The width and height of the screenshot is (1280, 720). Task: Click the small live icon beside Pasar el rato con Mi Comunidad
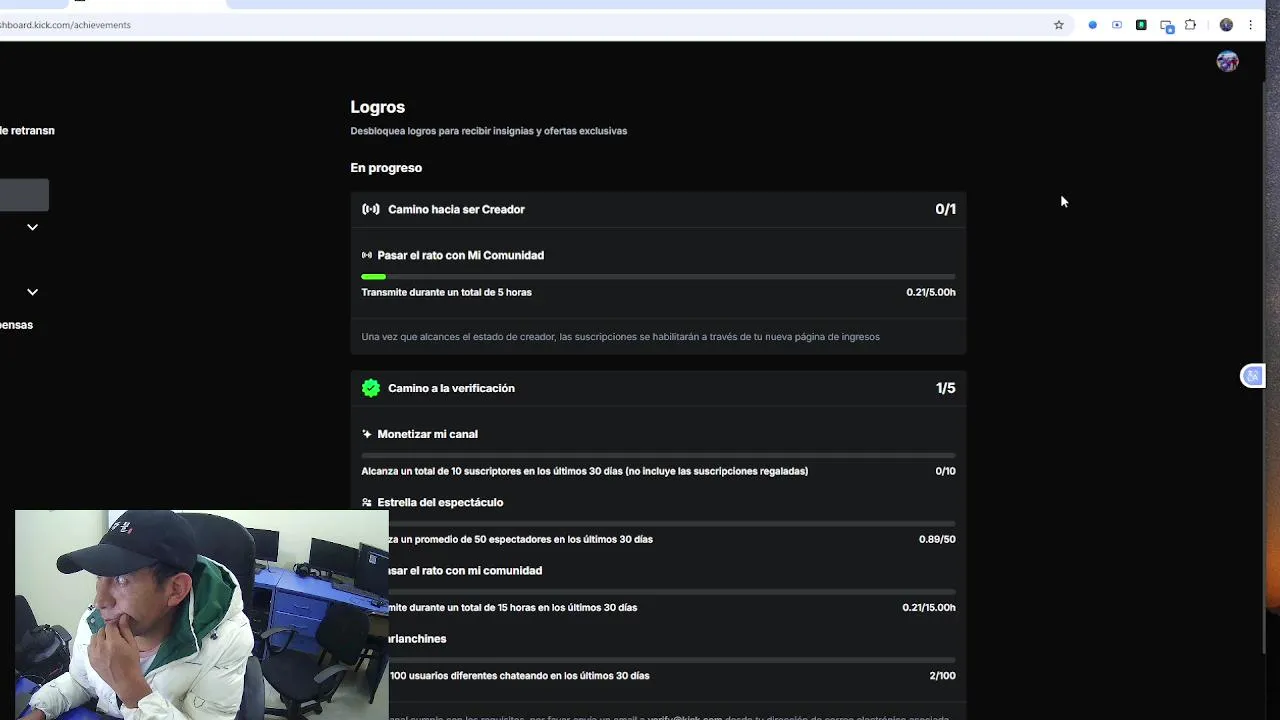[x=367, y=255]
